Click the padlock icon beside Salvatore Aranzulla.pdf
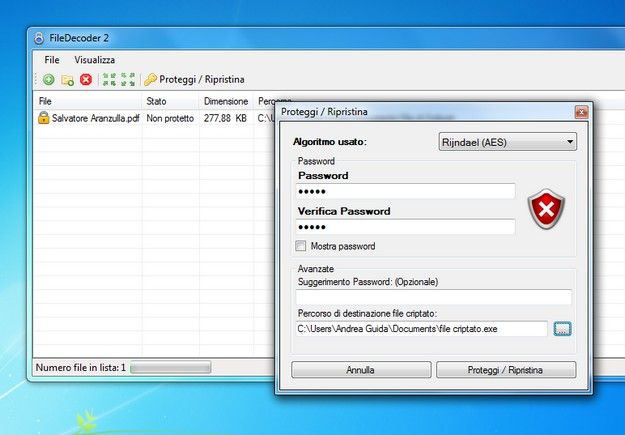The image size is (625, 435). tap(43, 118)
